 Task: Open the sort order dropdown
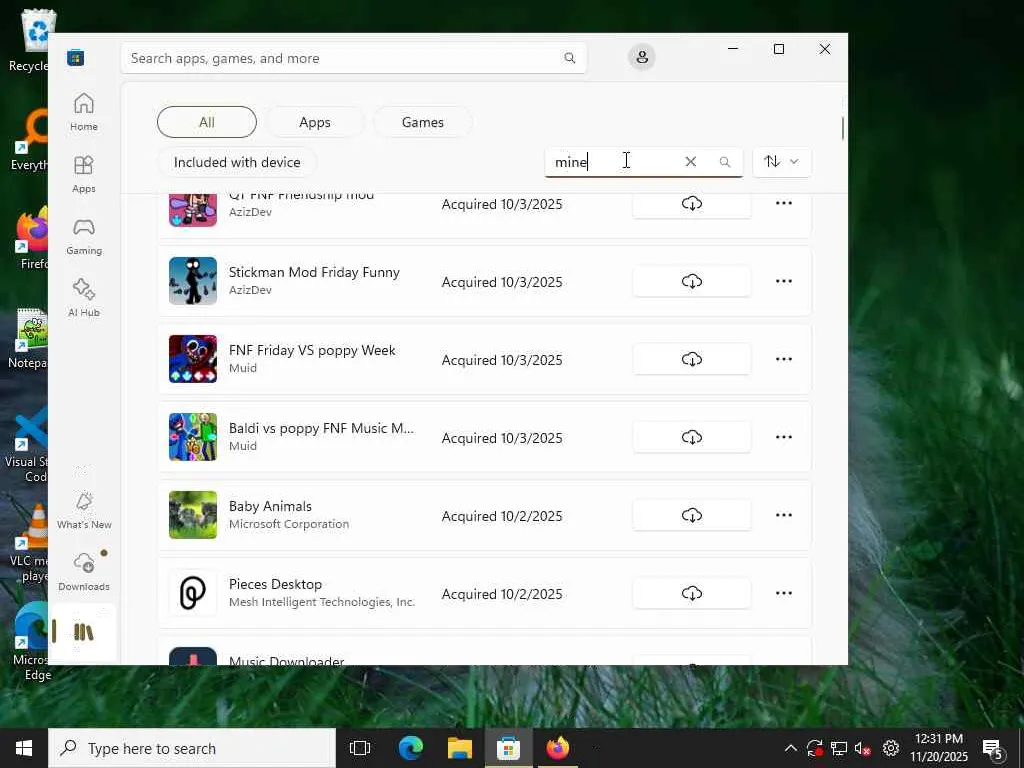[782, 161]
